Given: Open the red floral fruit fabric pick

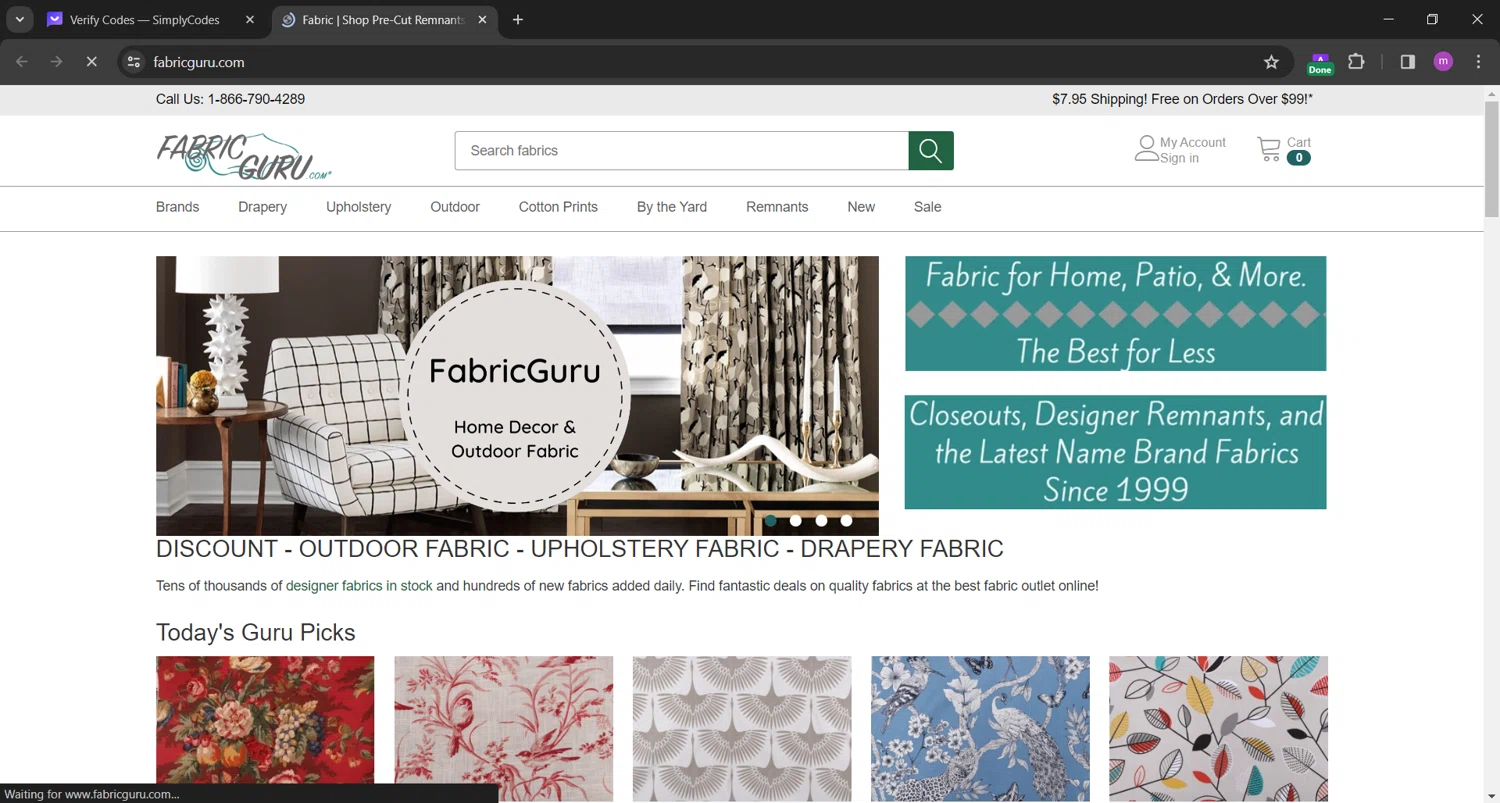Looking at the screenshot, I should tap(265, 728).
